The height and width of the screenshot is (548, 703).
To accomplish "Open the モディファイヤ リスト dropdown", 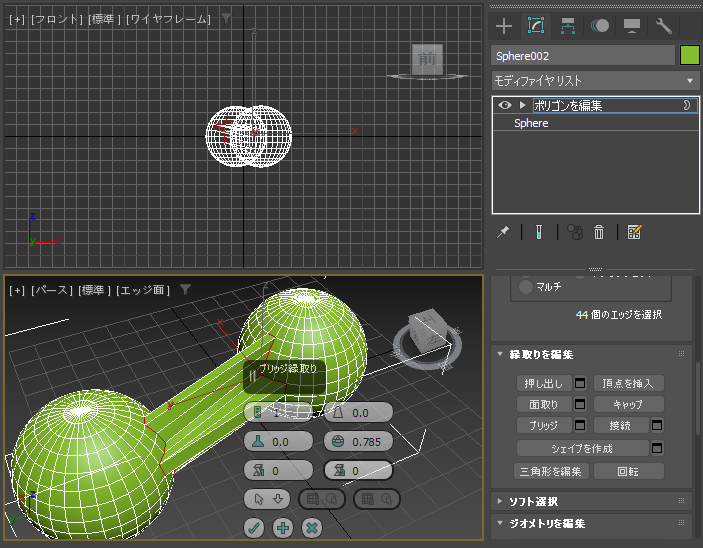I will coord(595,81).
